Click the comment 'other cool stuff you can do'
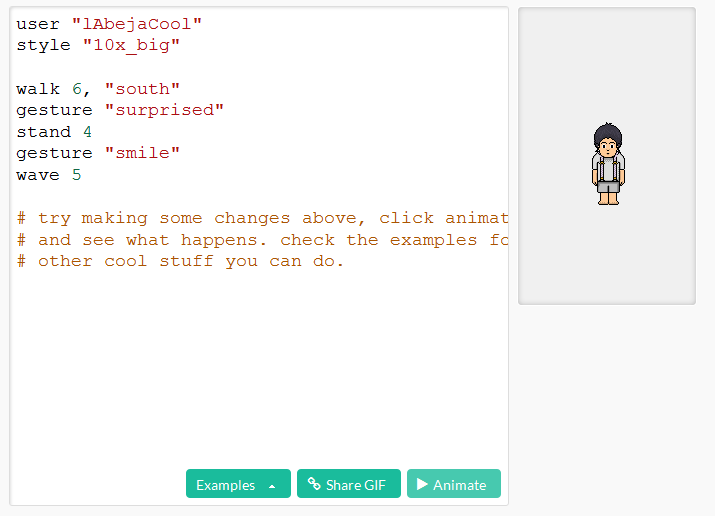 click(x=180, y=261)
